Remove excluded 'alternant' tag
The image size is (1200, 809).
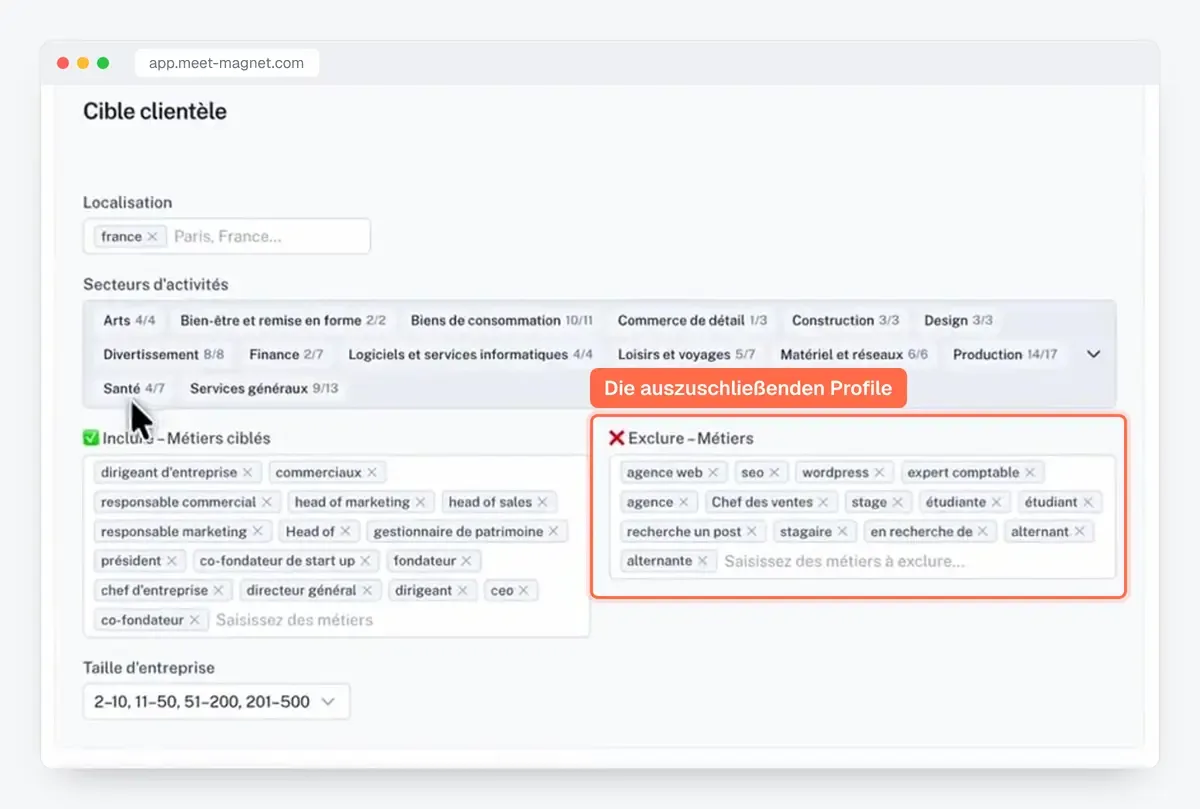click(1079, 532)
